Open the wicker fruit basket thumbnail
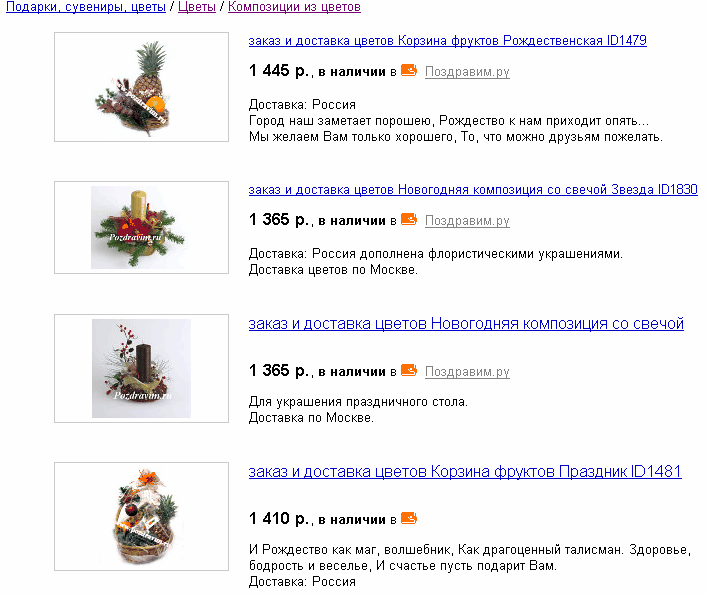This screenshot has width=709, height=594. tap(142, 516)
